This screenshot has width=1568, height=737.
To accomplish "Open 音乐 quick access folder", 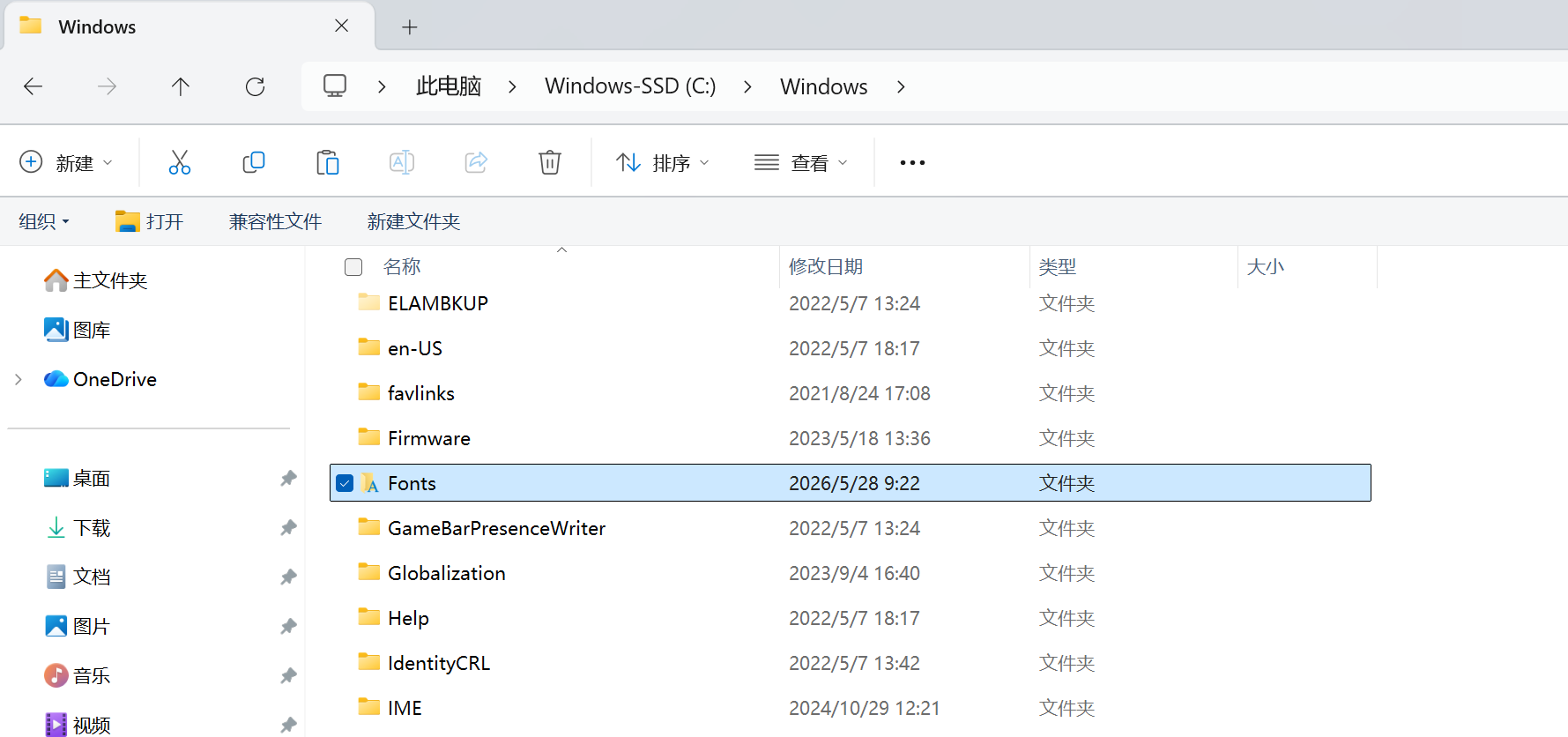I will click(77, 675).
